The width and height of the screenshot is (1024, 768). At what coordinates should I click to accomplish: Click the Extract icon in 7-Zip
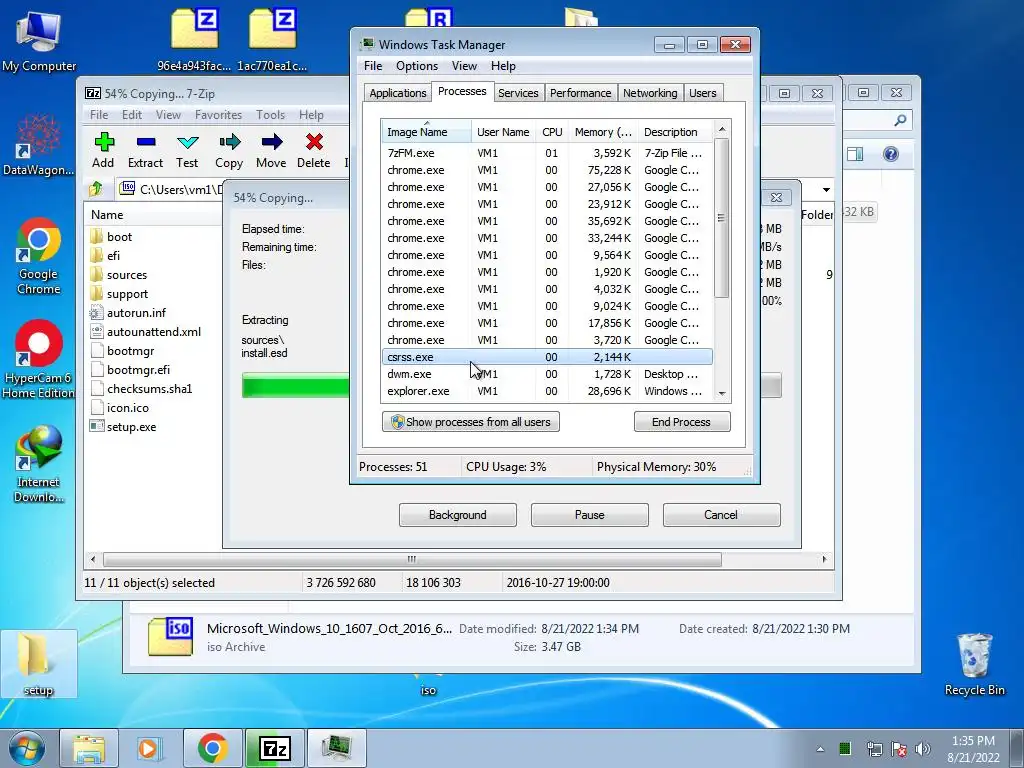[x=145, y=150]
